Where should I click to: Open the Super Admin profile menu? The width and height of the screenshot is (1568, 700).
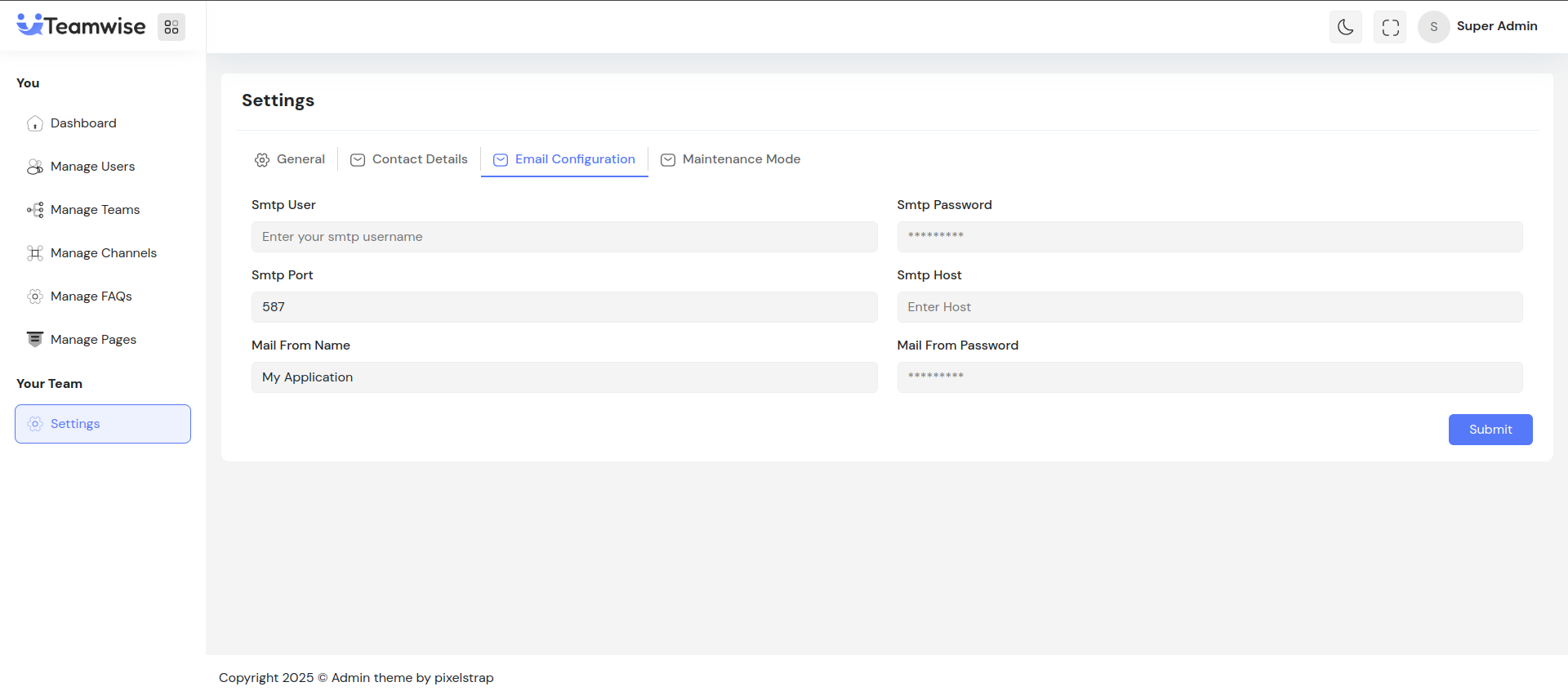pos(1479,27)
